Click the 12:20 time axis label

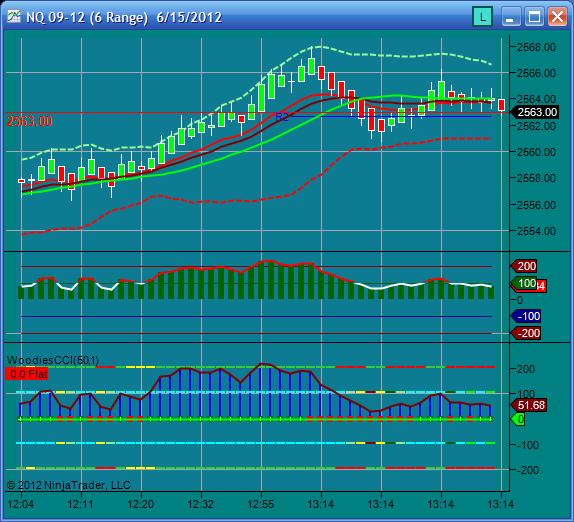pos(141,504)
